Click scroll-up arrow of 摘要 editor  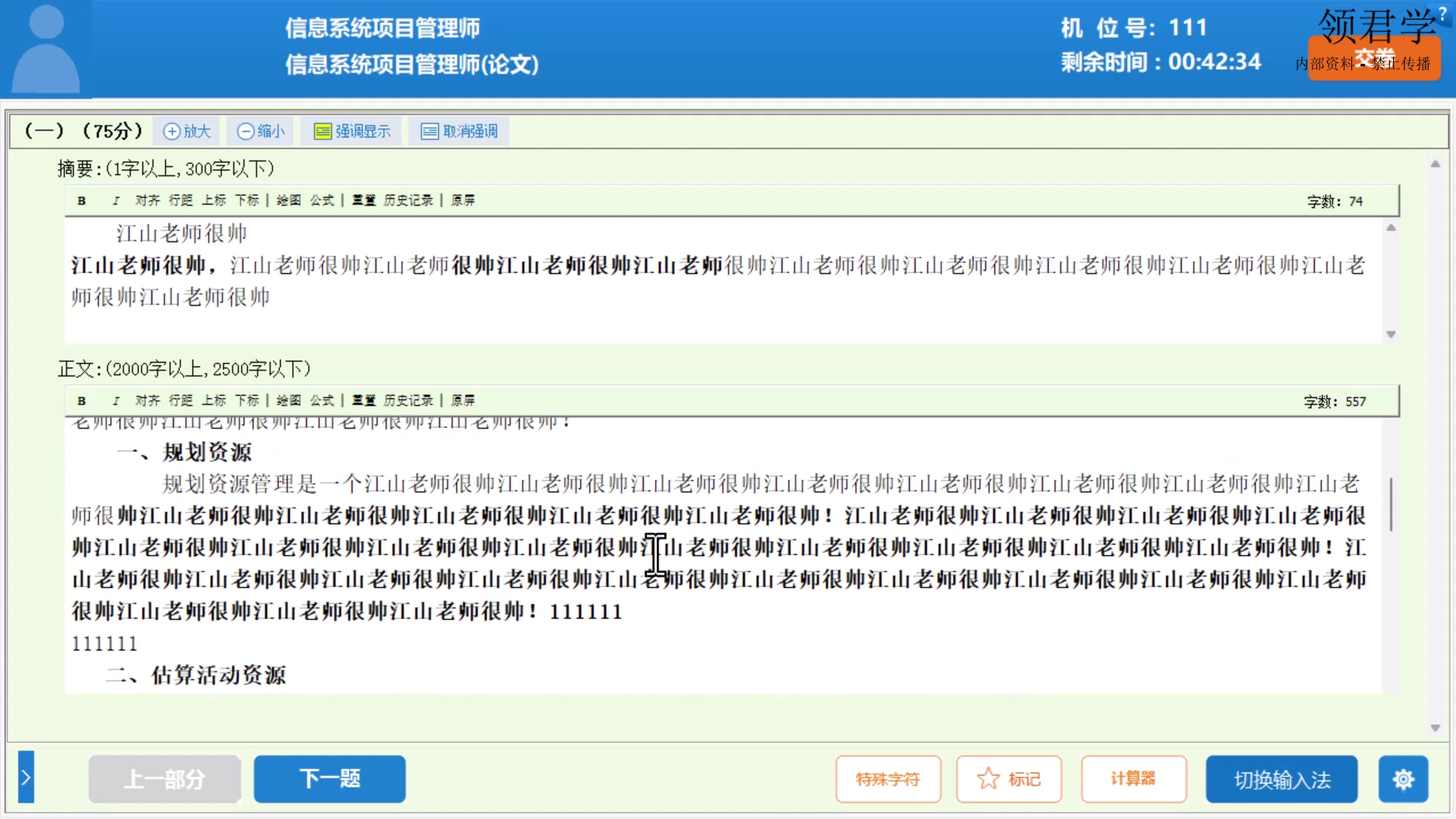pos(1391,227)
